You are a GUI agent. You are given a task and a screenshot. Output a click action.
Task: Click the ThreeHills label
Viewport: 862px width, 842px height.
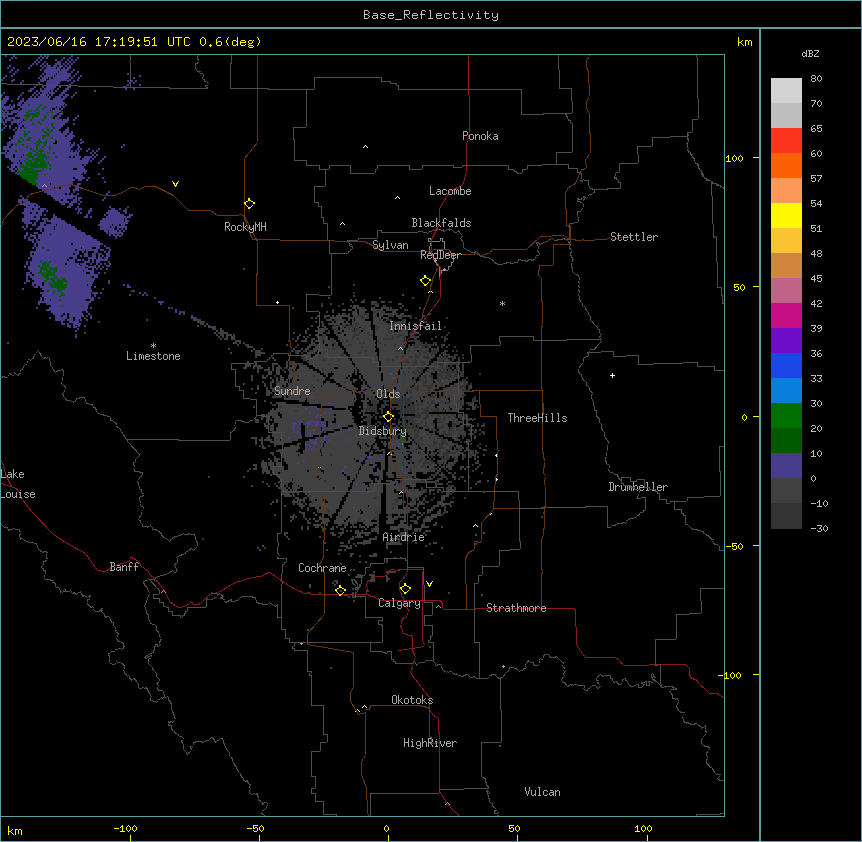pyautogui.click(x=537, y=418)
